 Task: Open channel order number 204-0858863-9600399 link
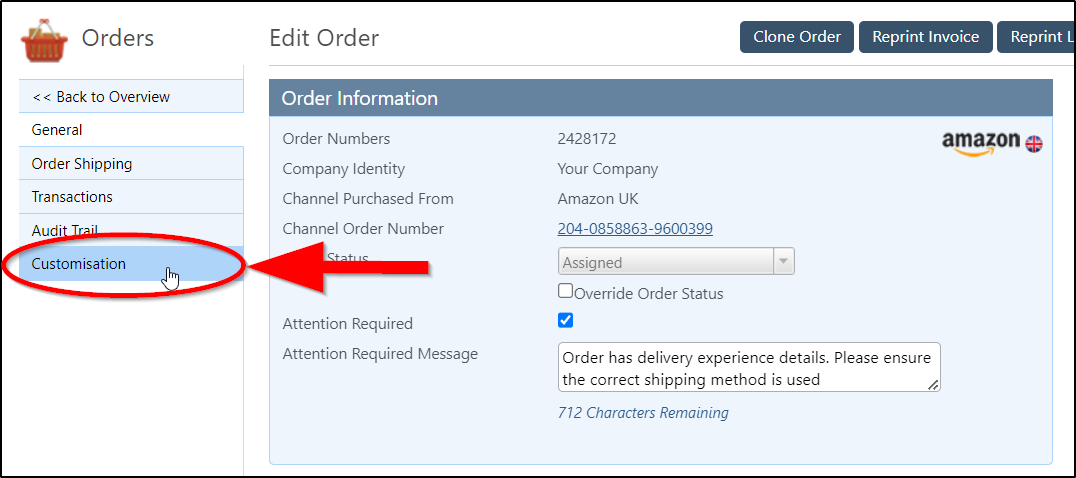[635, 228]
